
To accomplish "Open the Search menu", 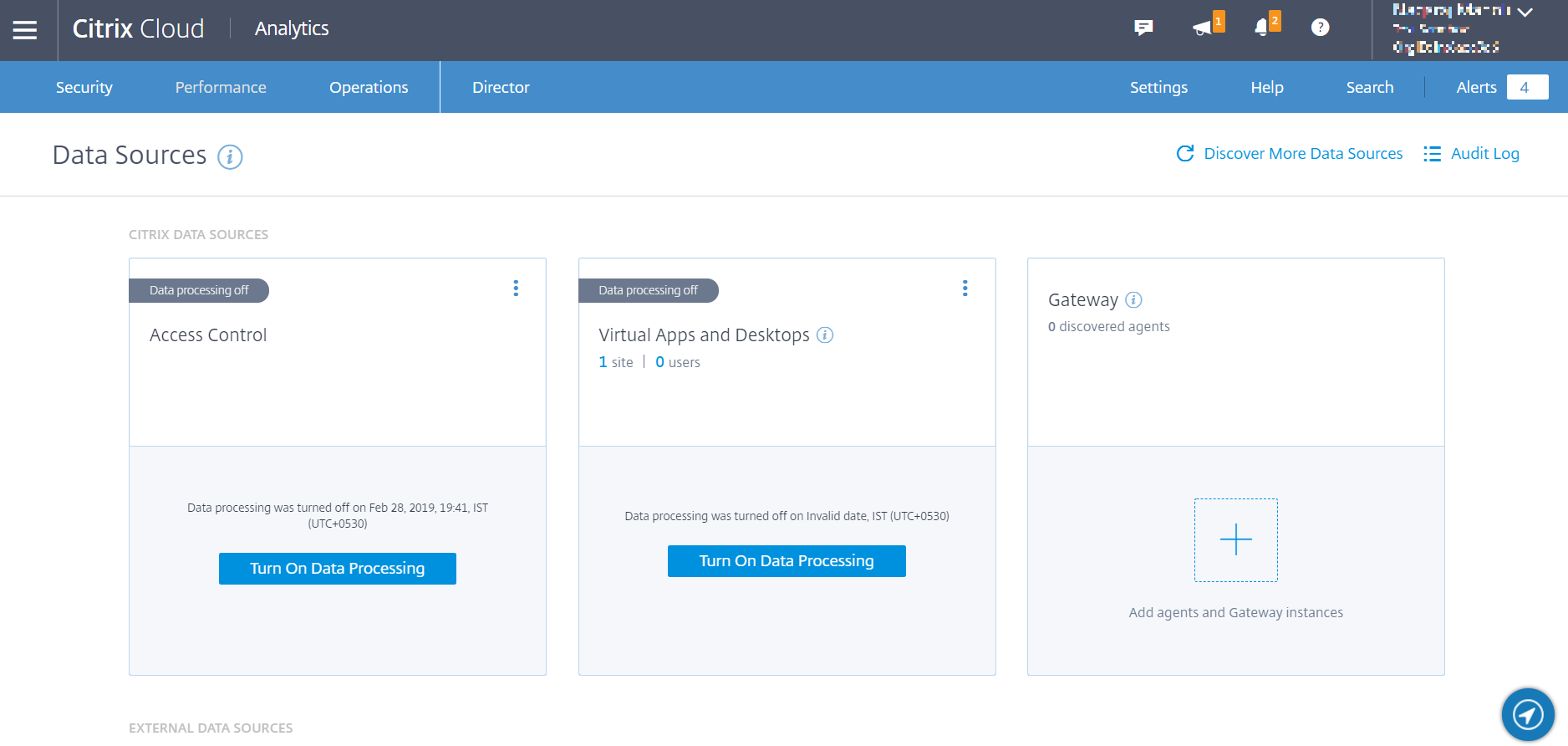I will [1370, 87].
